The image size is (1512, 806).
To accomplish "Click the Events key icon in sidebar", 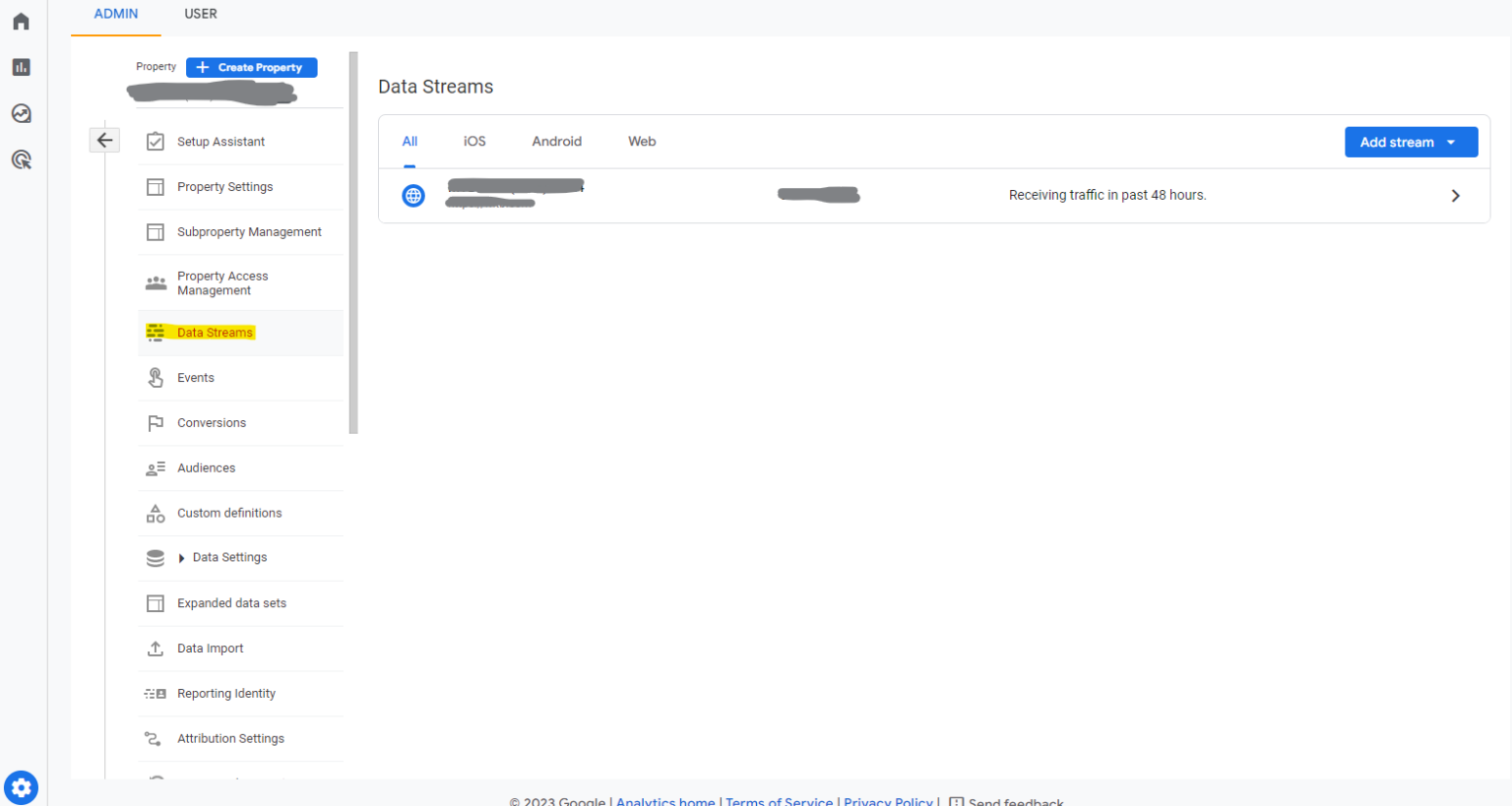I will click(156, 377).
